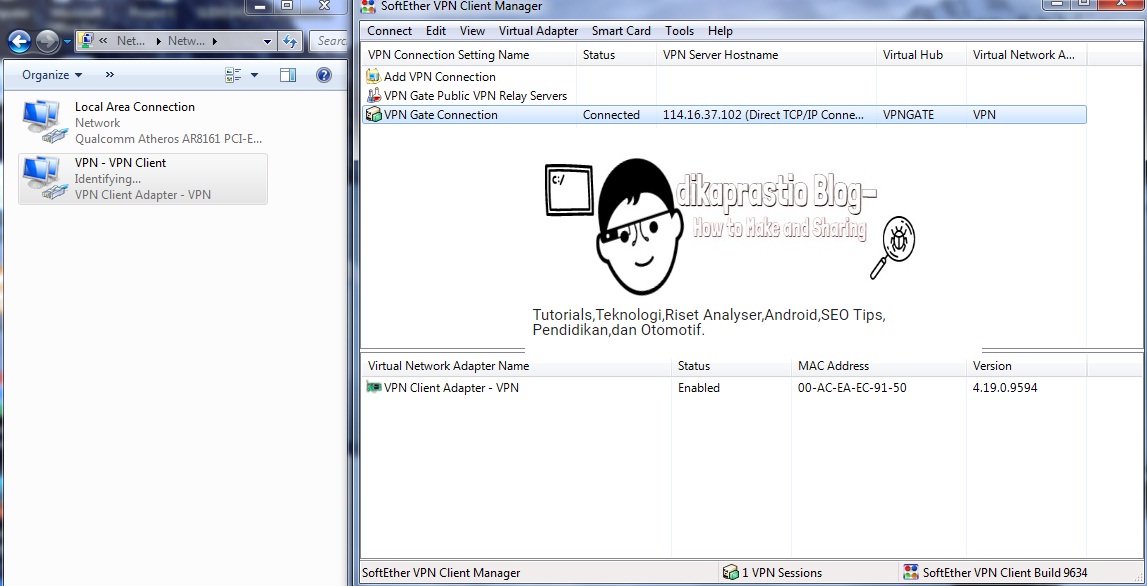Open the Help menu

point(720,31)
